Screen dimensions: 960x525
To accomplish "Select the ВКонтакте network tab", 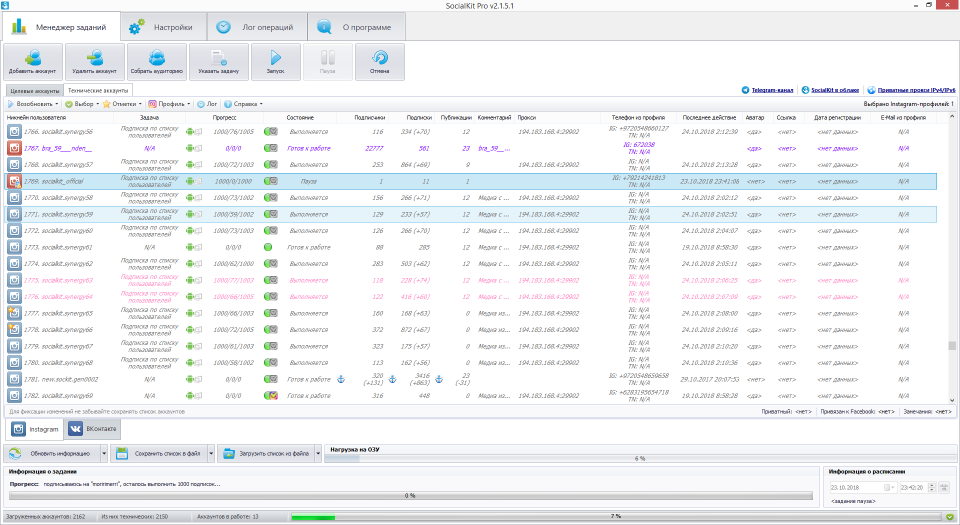I will (x=92, y=429).
